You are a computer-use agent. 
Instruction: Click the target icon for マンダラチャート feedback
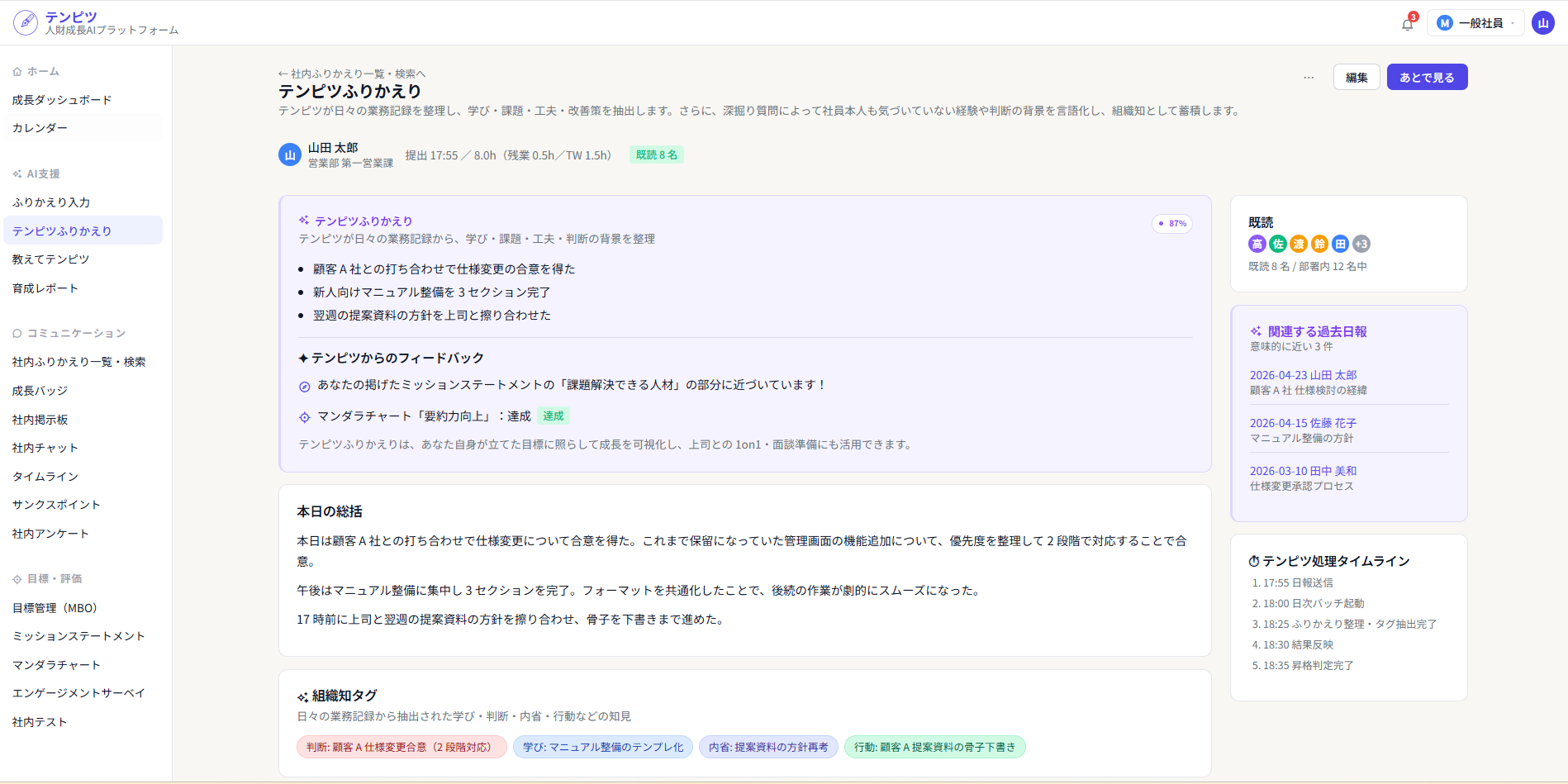[x=304, y=417]
